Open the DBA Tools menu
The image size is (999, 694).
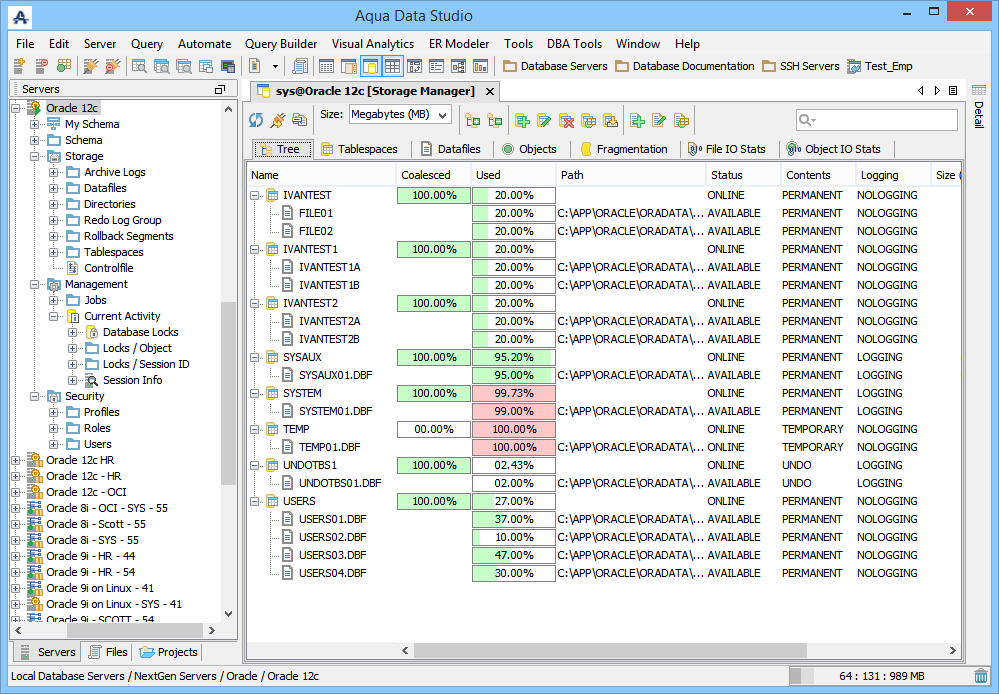point(574,44)
